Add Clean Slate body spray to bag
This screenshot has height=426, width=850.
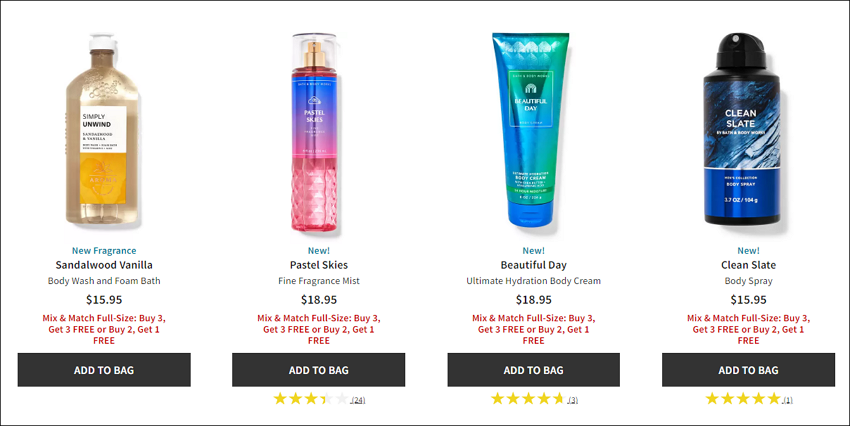(x=748, y=370)
